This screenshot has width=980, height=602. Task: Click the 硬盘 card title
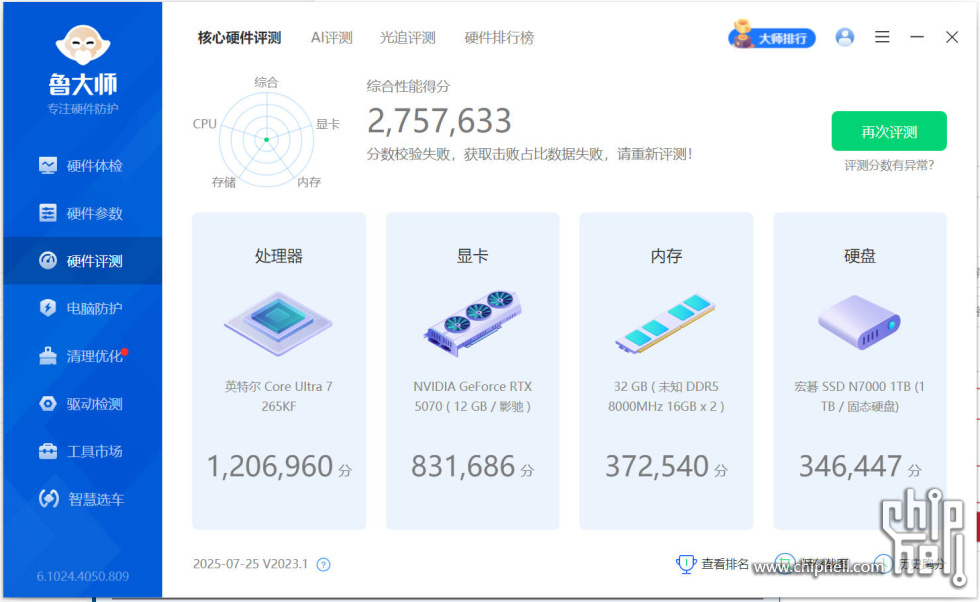859,256
